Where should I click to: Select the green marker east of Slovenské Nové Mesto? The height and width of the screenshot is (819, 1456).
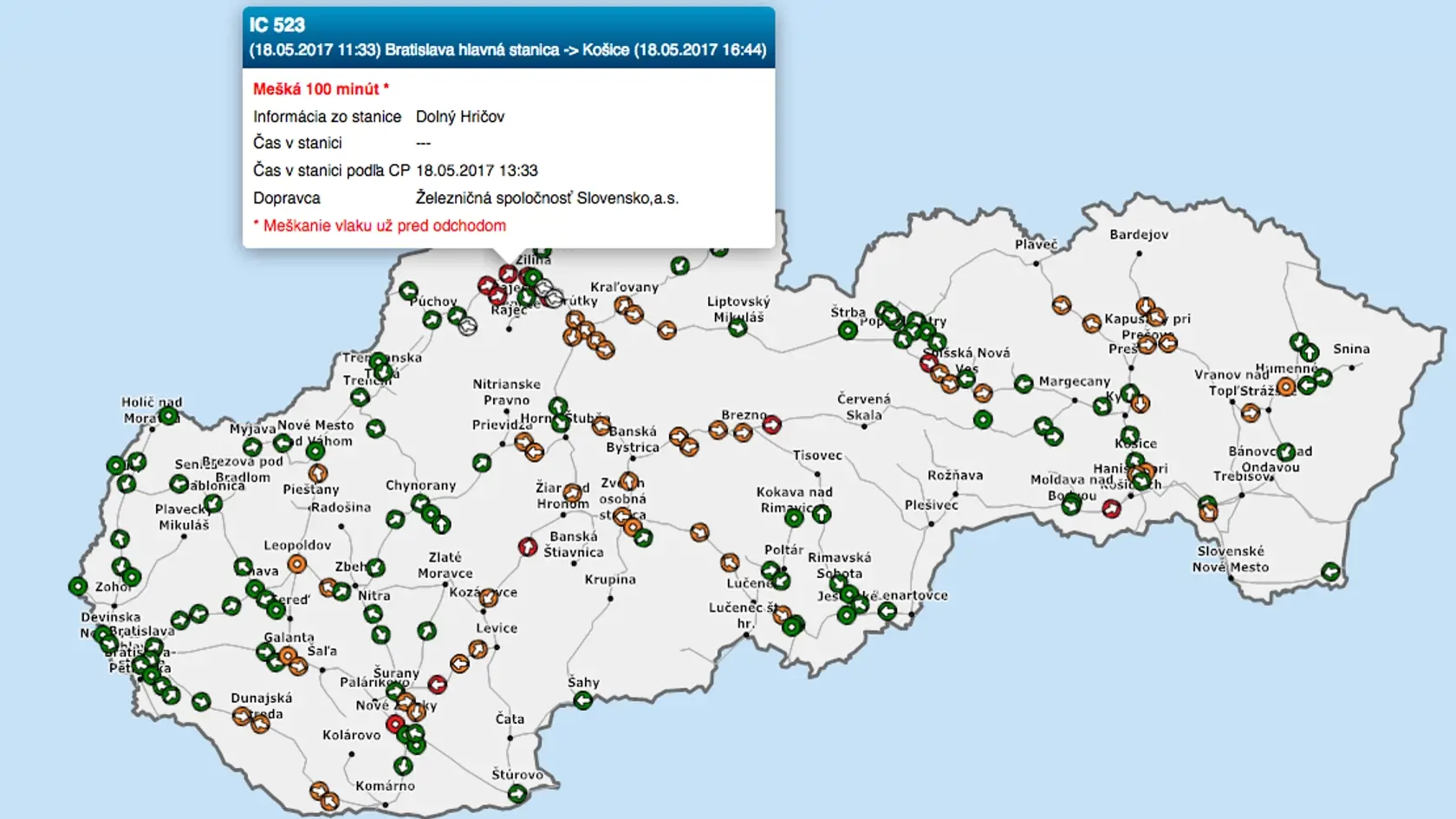pos(1330,572)
